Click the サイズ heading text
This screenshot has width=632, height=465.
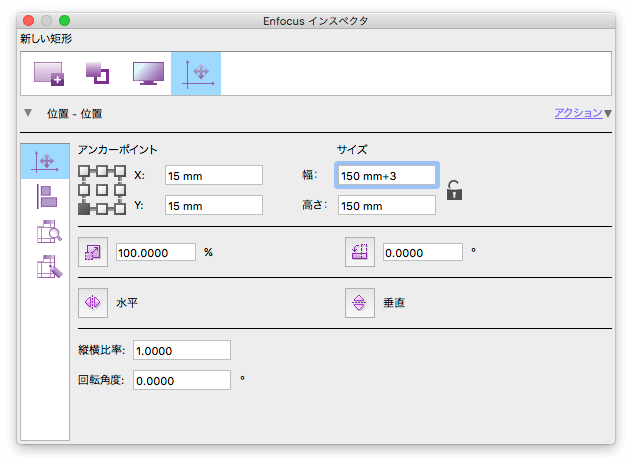coord(352,149)
